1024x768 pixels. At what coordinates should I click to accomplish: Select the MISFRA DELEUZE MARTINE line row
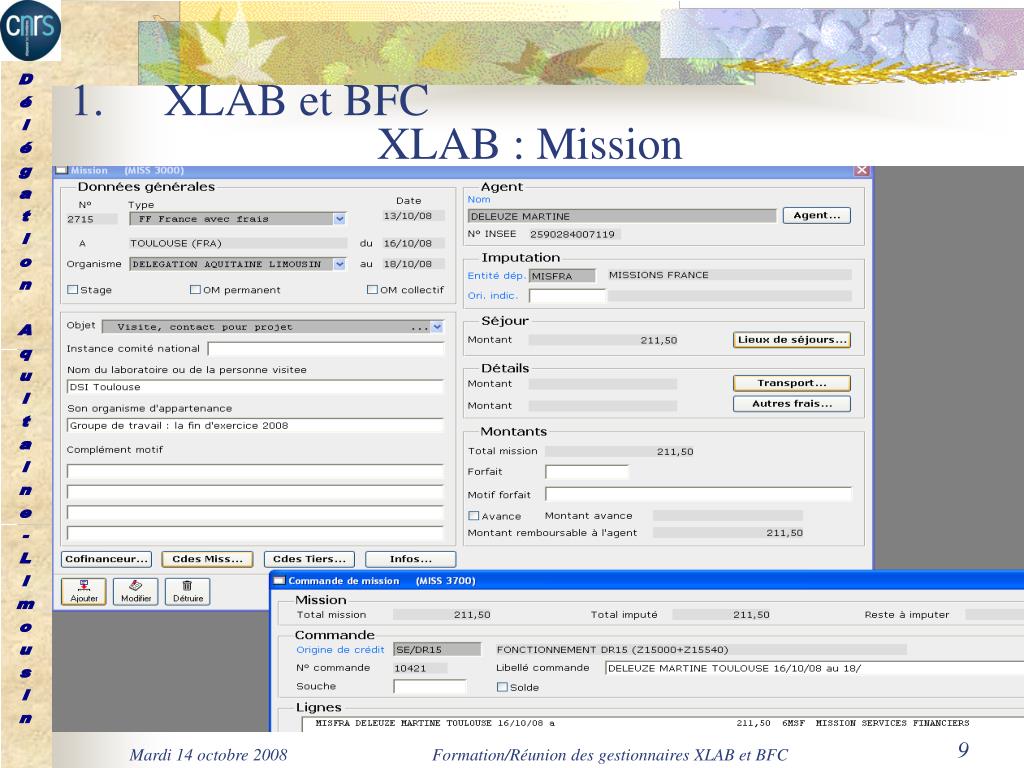pos(663,724)
